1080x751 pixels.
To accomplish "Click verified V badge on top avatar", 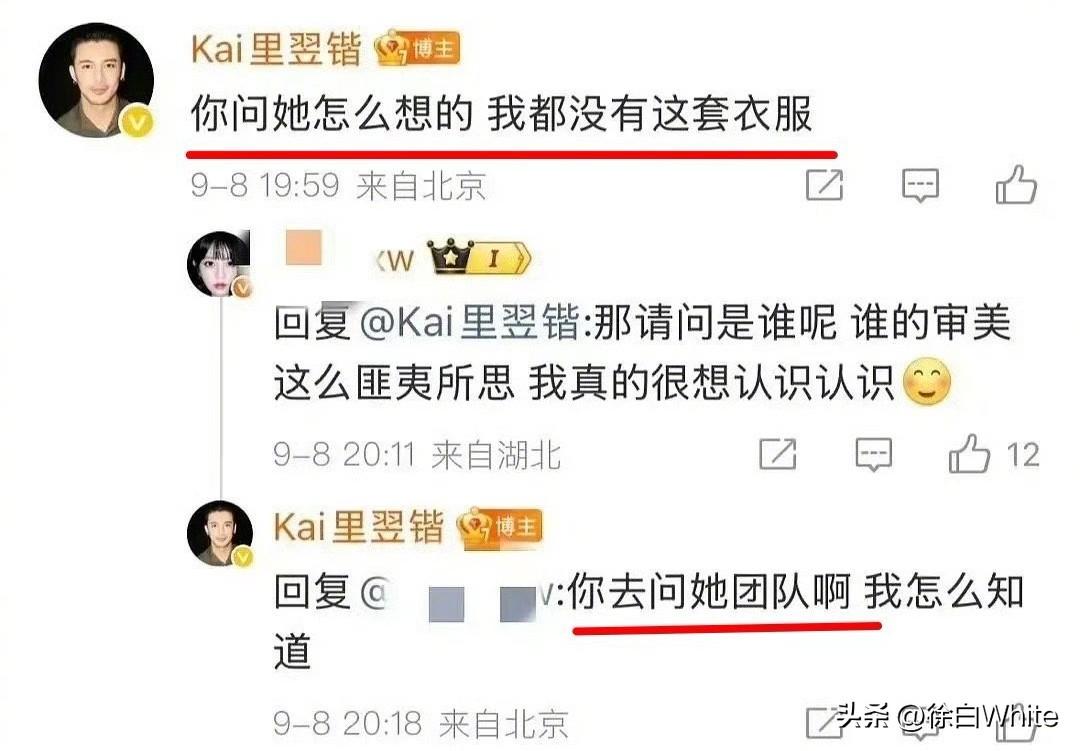I will [138, 121].
